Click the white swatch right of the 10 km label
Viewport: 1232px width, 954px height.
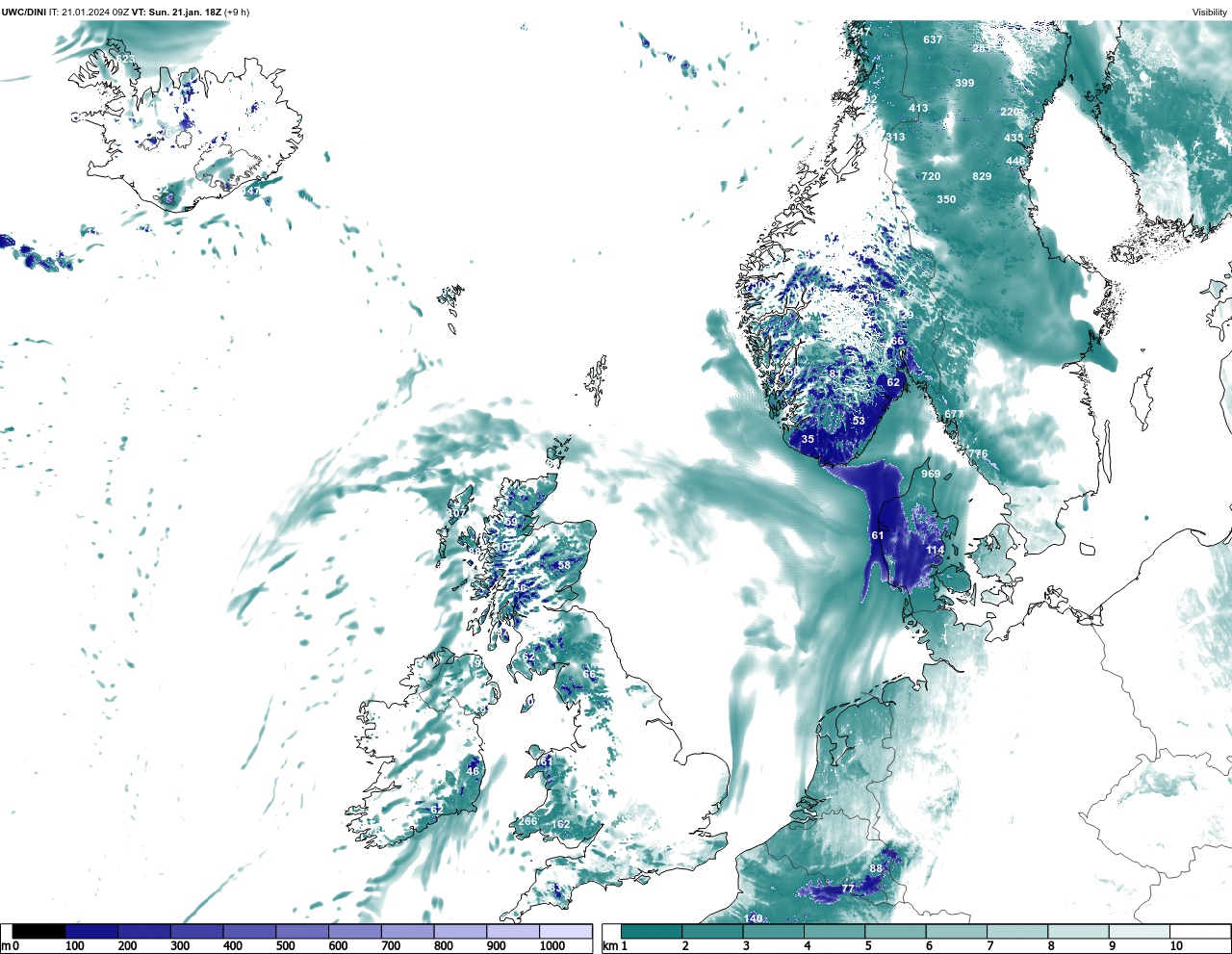pyautogui.click(x=1200, y=931)
